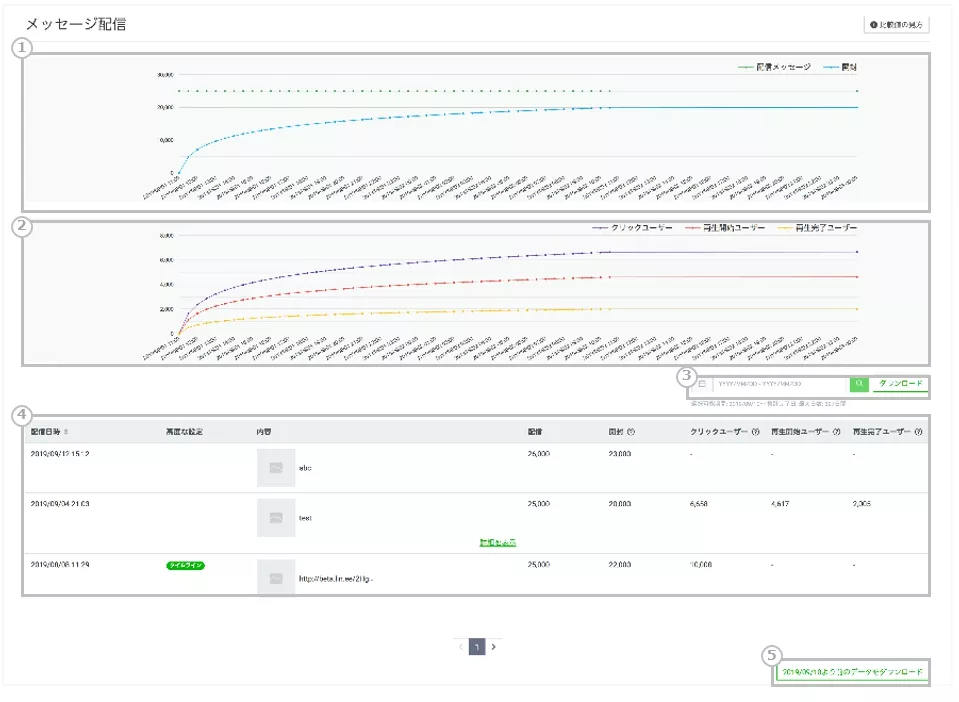The height and width of the screenshot is (702, 959).
Task: Click help icon beside 再生完了ユーザー header
Action: coord(918,432)
